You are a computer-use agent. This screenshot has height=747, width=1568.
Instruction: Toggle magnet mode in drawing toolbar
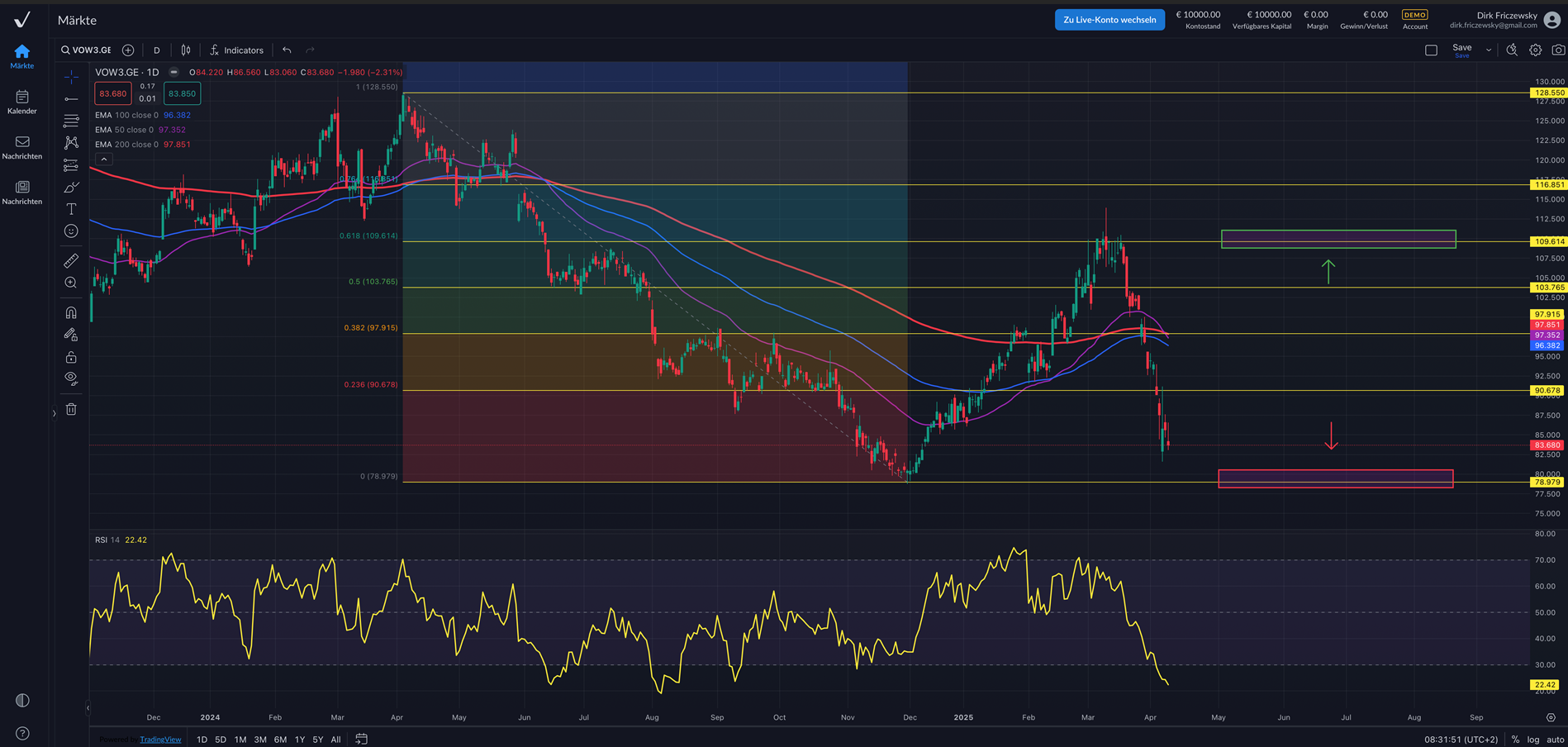coord(71,312)
